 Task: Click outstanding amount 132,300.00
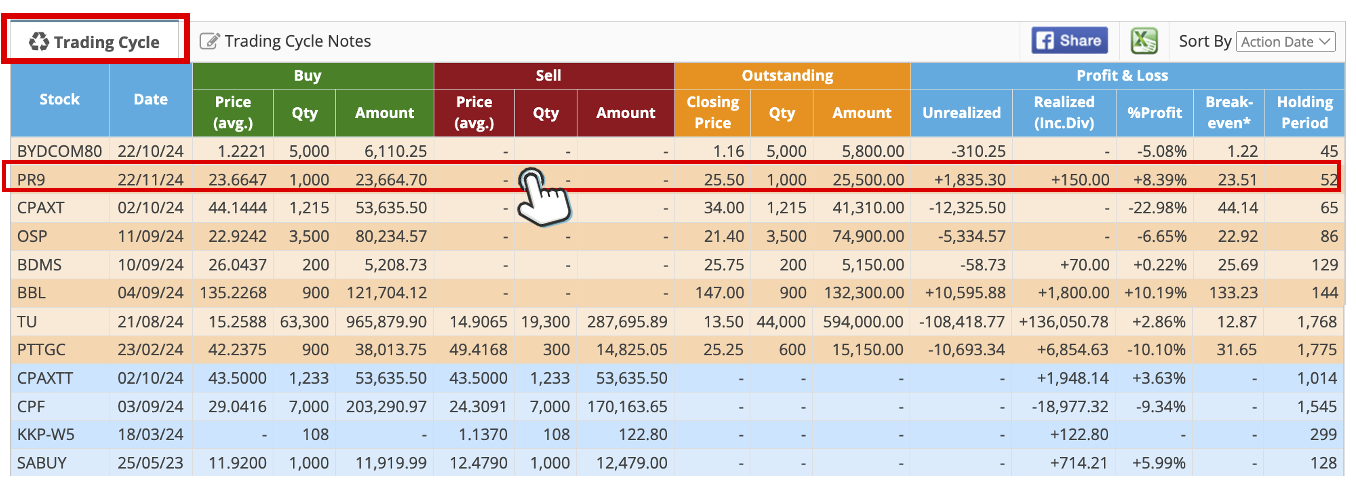point(864,294)
